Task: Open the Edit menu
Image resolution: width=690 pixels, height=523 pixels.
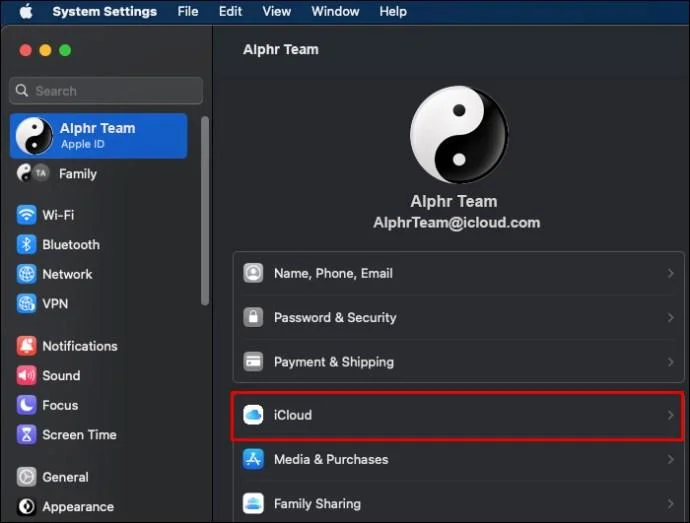Action: (230, 11)
